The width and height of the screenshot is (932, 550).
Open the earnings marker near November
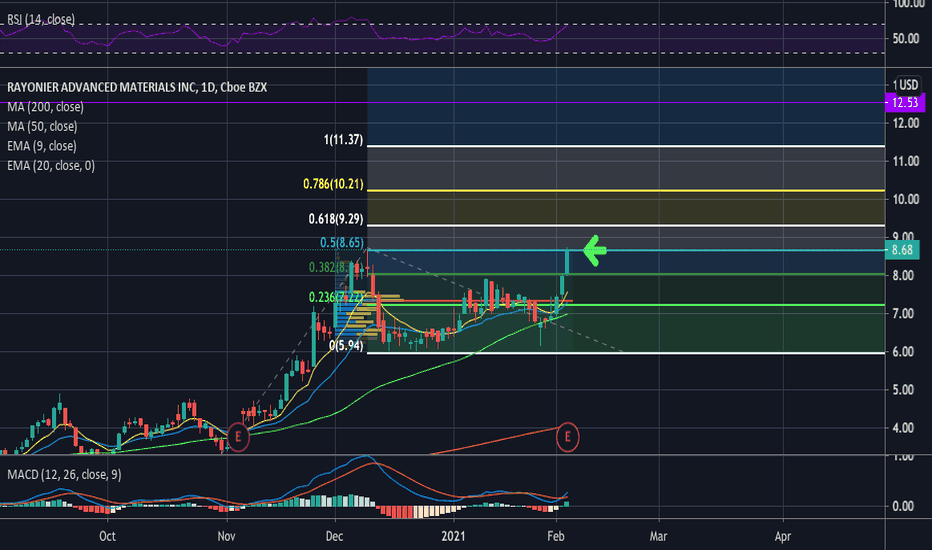click(238, 437)
